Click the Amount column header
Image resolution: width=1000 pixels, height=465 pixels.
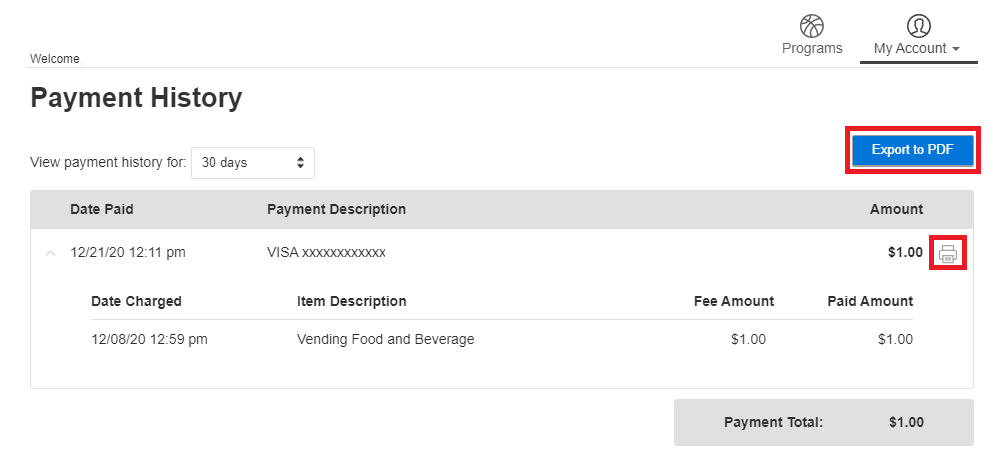click(896, 209)
